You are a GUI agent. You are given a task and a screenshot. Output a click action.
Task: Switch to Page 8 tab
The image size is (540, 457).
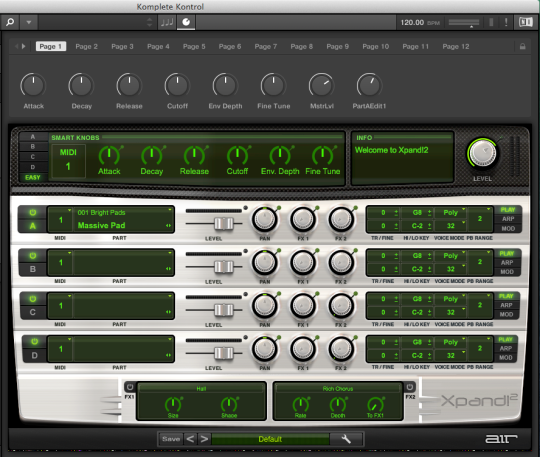tap(301, 46)
